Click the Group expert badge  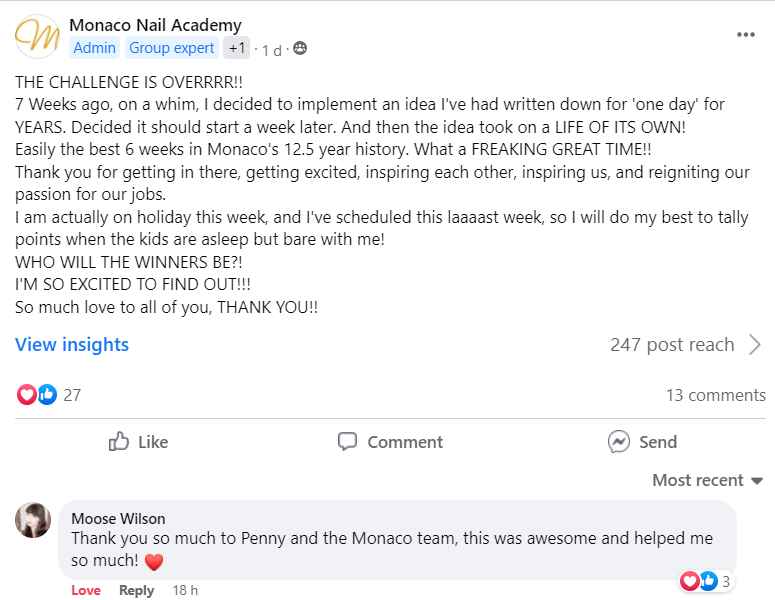click(x=172, y=48)
